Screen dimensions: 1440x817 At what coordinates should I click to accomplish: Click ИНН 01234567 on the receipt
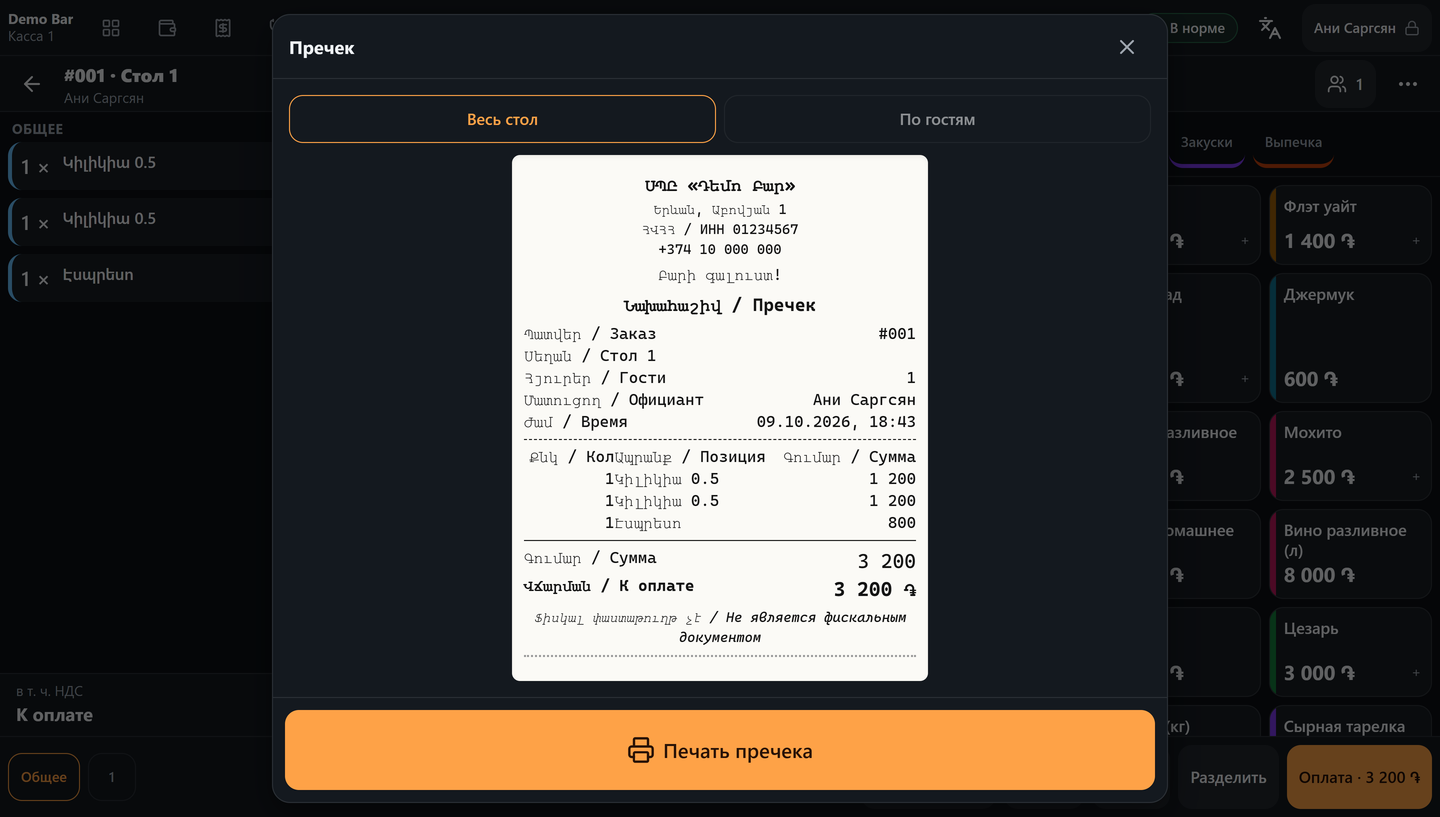748,230
